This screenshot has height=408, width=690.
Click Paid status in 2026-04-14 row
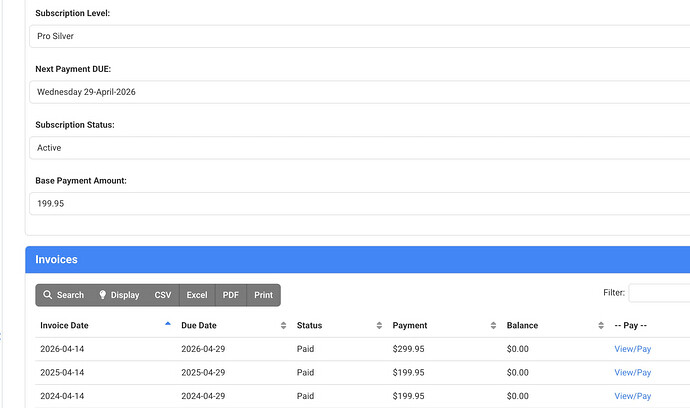pyautogui.click(x=305, y=349)
